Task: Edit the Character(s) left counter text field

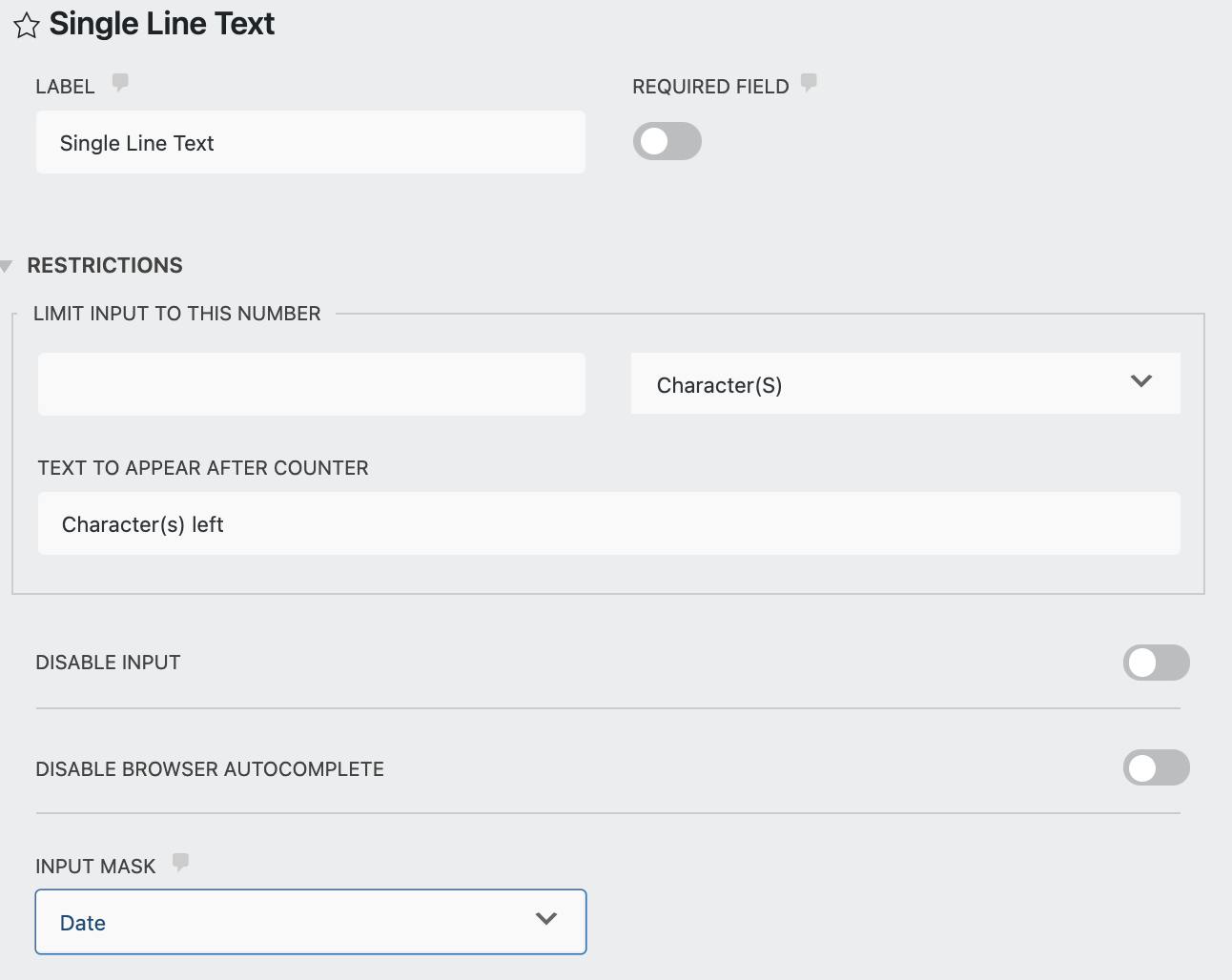Action: (x=608, y=523)
